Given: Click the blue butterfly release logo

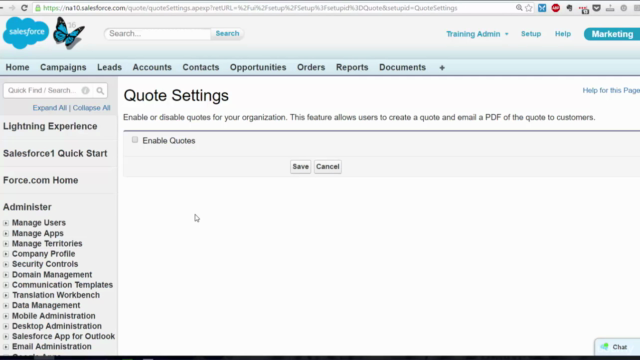Looking at the screenshot, I should click(x=69, y=33).
